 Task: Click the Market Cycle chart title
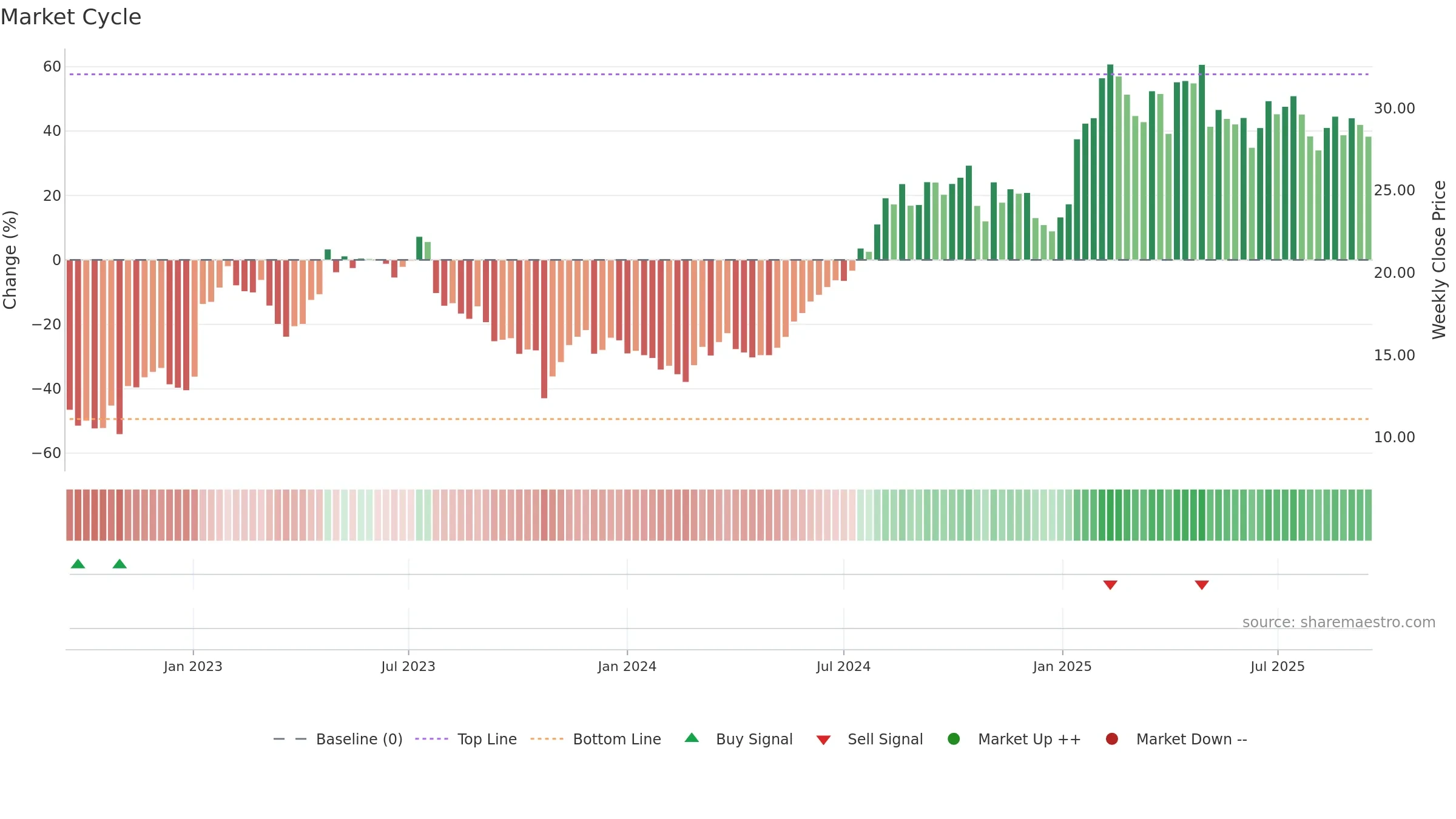click(71, 17)
